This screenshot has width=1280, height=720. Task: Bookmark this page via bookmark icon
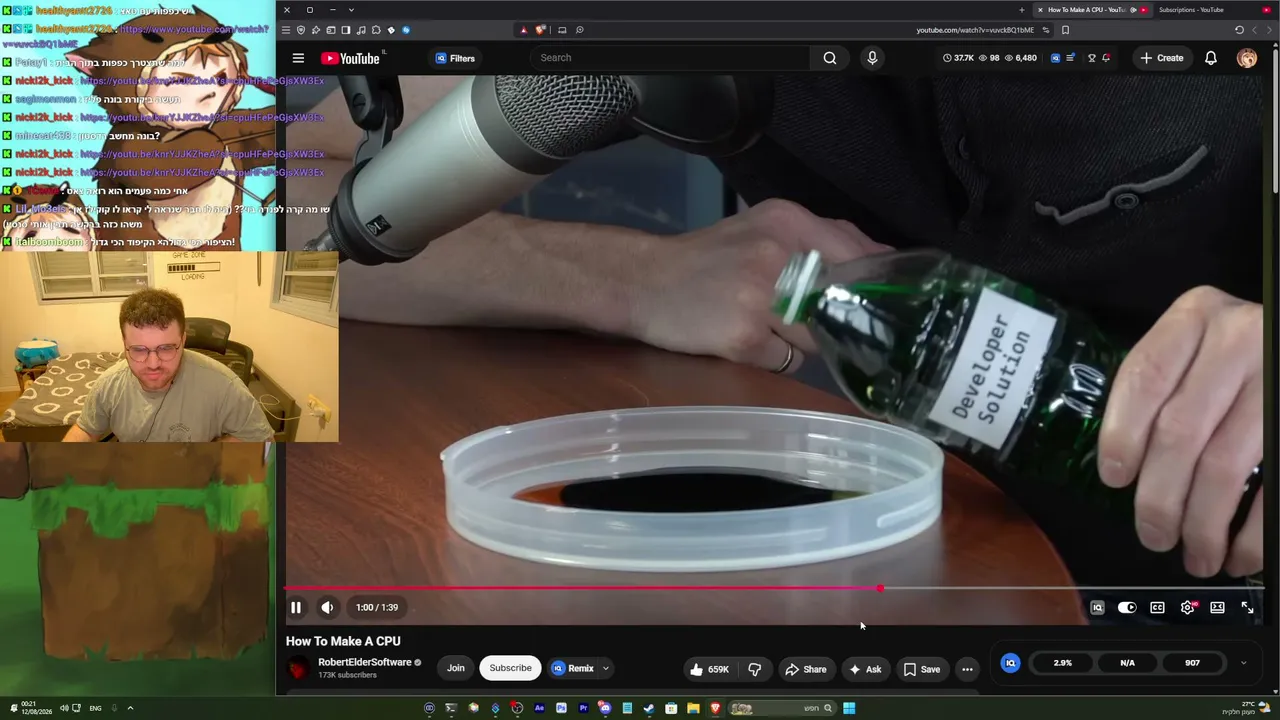point(1065,30)
